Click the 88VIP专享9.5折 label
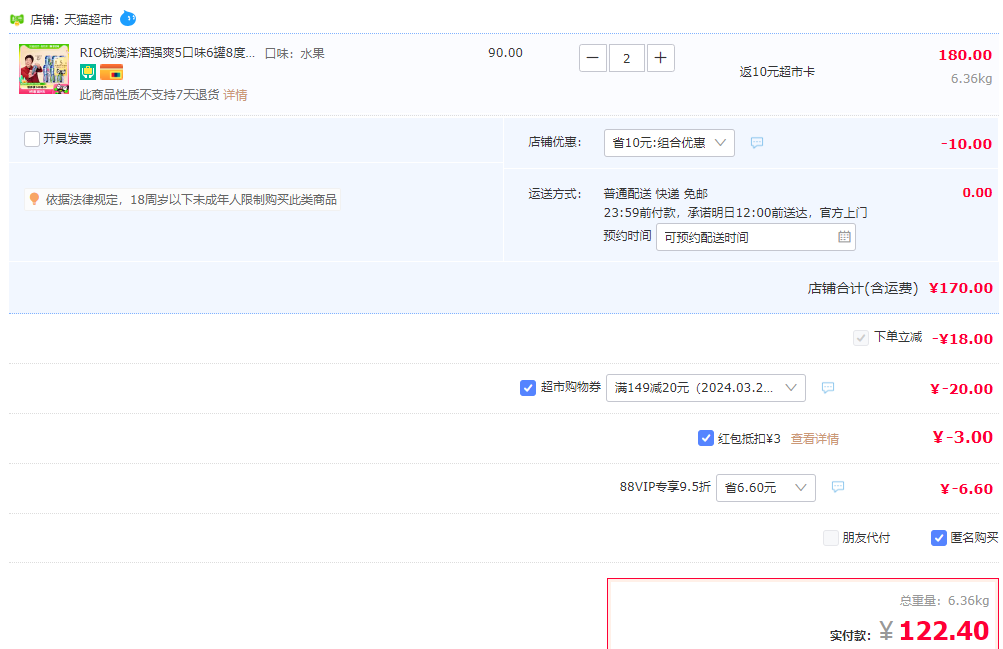This screenshot has width=1003, height=649. [x=665, y=487]
